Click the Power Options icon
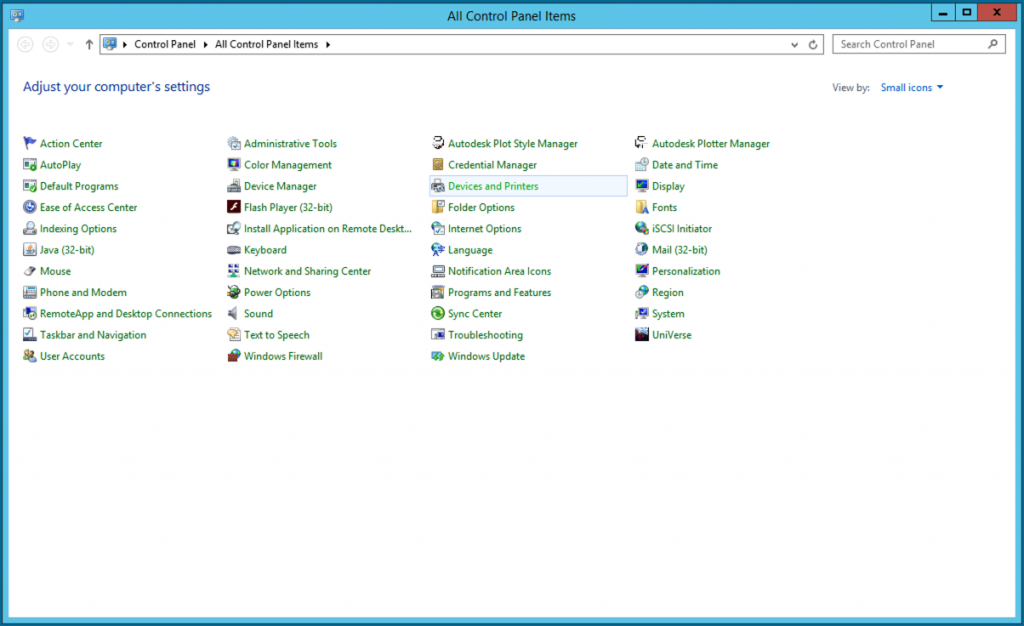Image resolution: width=1024 pixels, height=626 pixels. 234,293
